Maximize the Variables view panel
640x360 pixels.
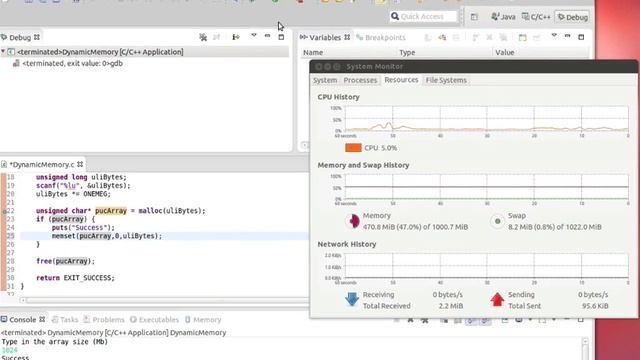[581, 37]
